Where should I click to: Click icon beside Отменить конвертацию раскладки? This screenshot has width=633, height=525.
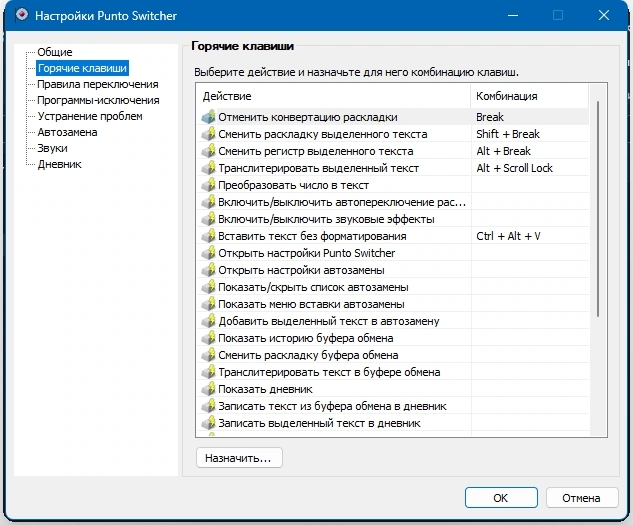(208, 117)
